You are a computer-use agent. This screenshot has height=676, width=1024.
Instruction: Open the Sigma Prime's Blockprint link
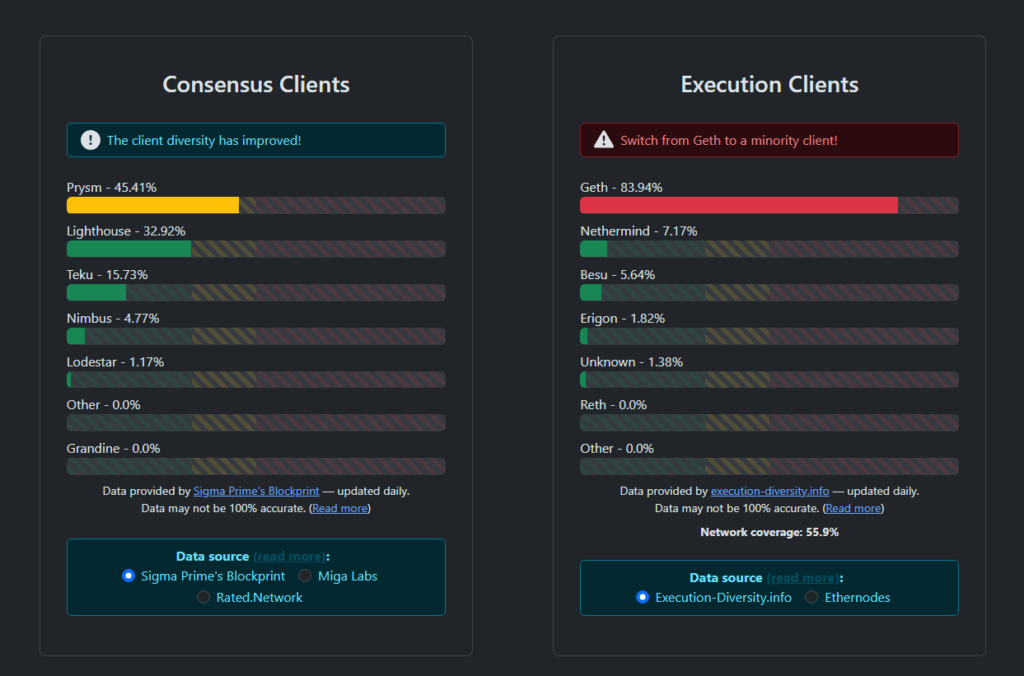coord(256,491)
